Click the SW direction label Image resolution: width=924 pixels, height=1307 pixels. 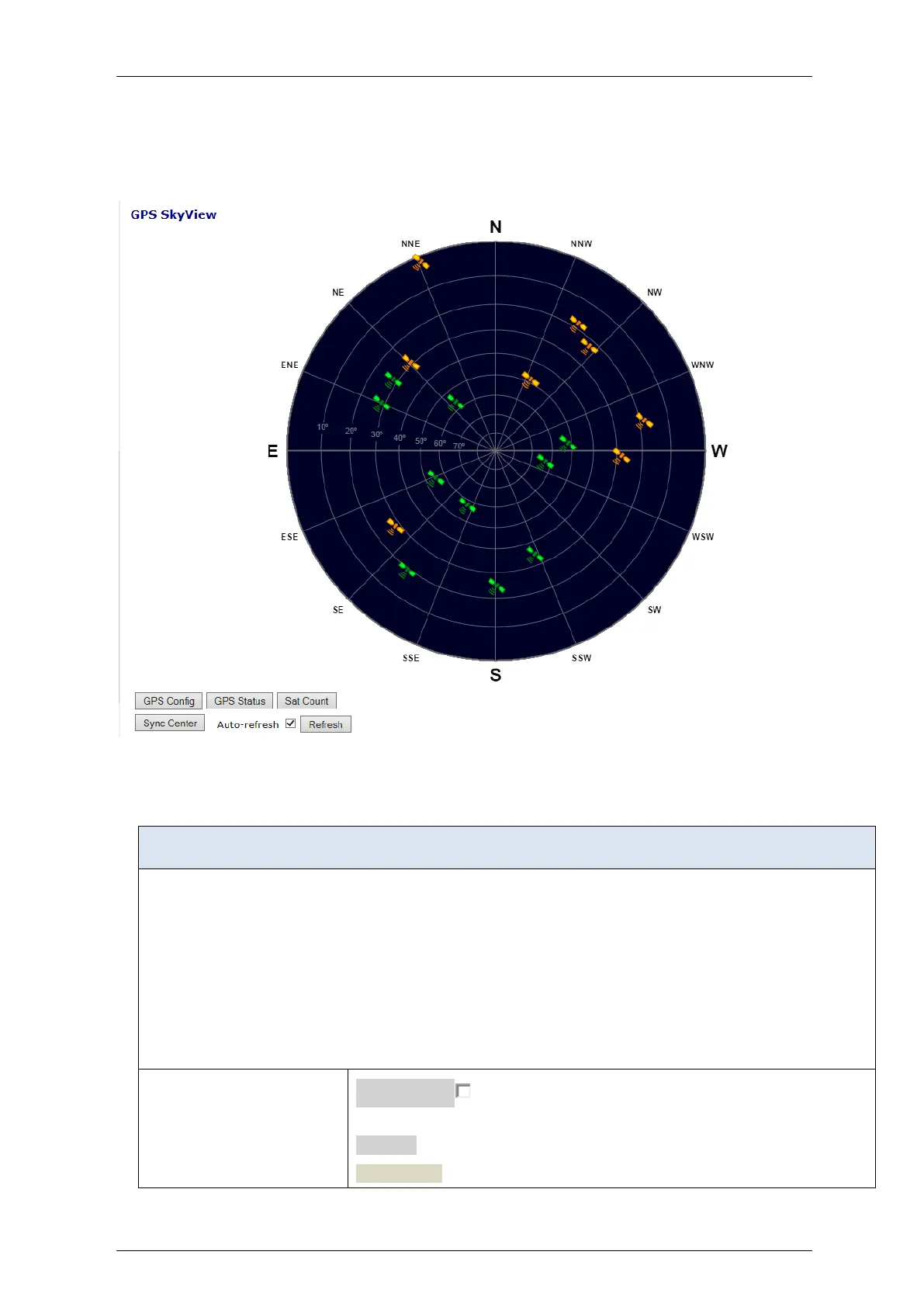655,610
